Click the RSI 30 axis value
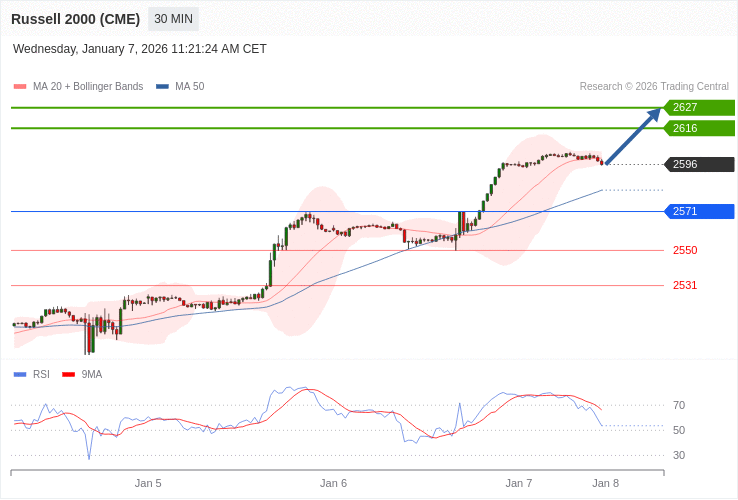 (679, 455)
